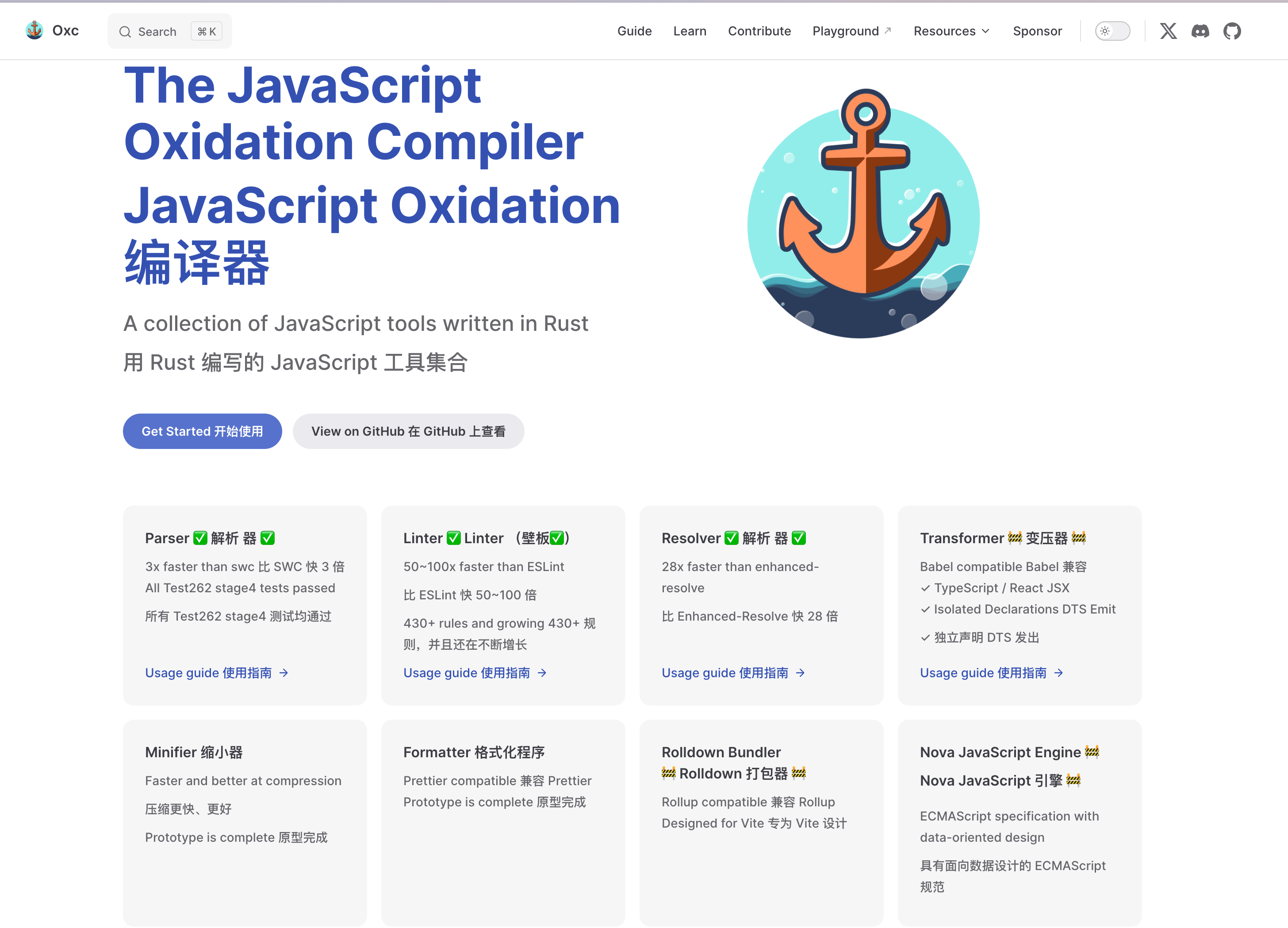Expand the Resources dropdown menu
This screenshot has height=928, width=1288.
pos(951,31)
